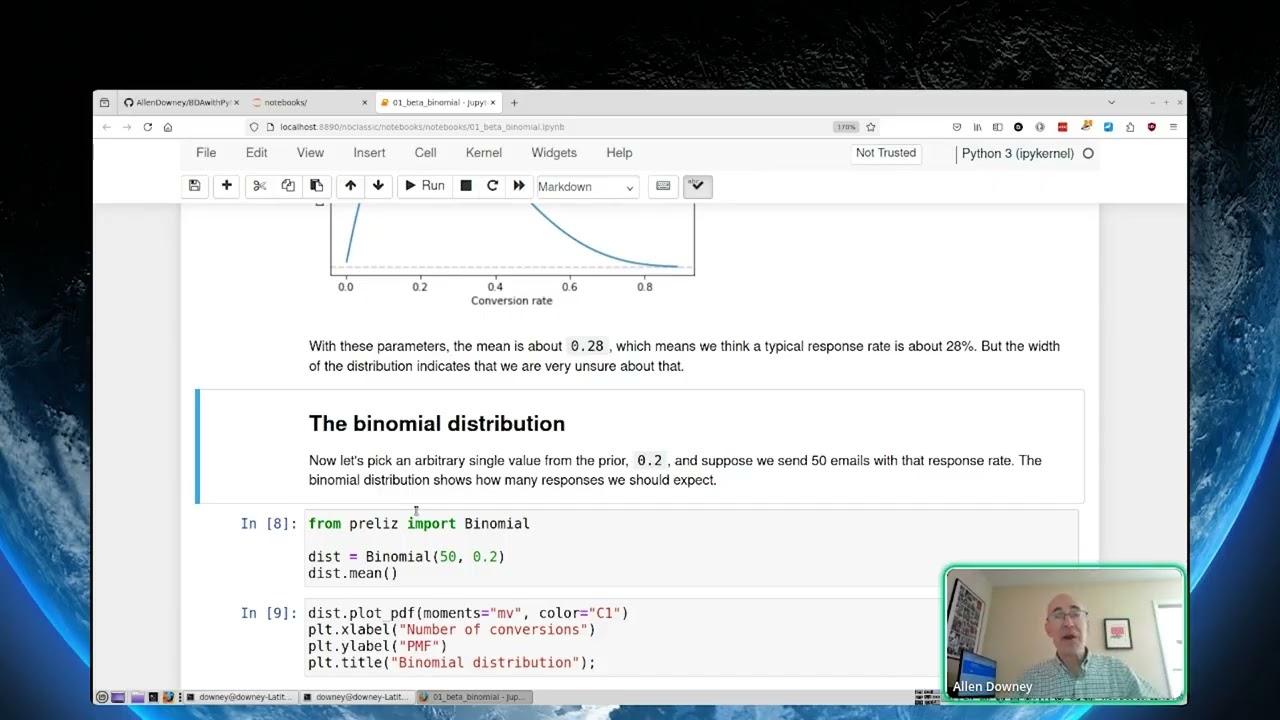
Task: Open the Widgets menu
Action: pyautogui.click(x=554, y=153)
